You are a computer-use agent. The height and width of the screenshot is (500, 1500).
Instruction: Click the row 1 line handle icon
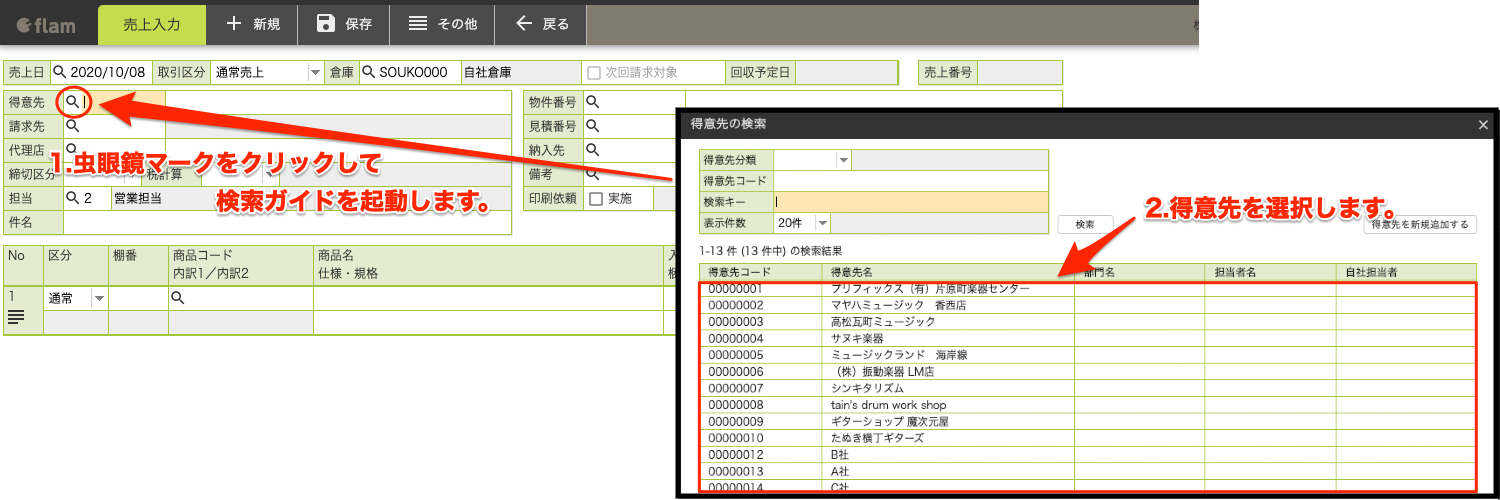click(x=15, y=317)
